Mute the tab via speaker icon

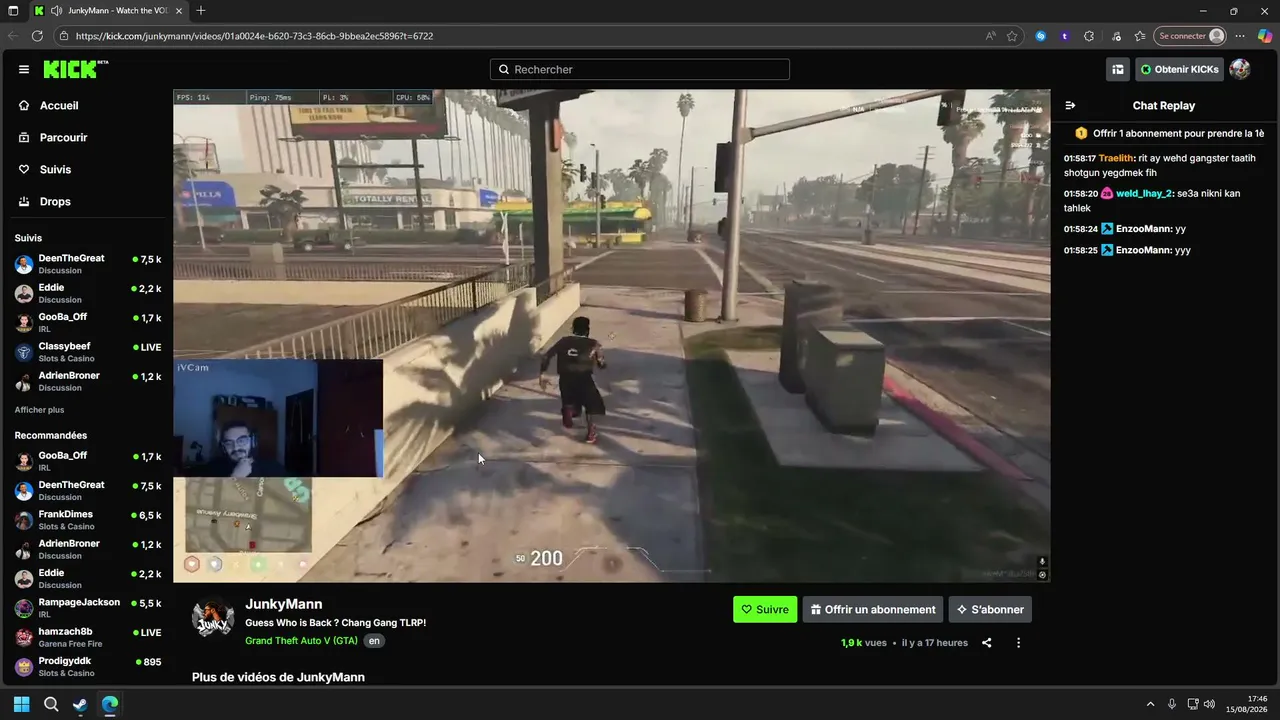tap(57, 11)
